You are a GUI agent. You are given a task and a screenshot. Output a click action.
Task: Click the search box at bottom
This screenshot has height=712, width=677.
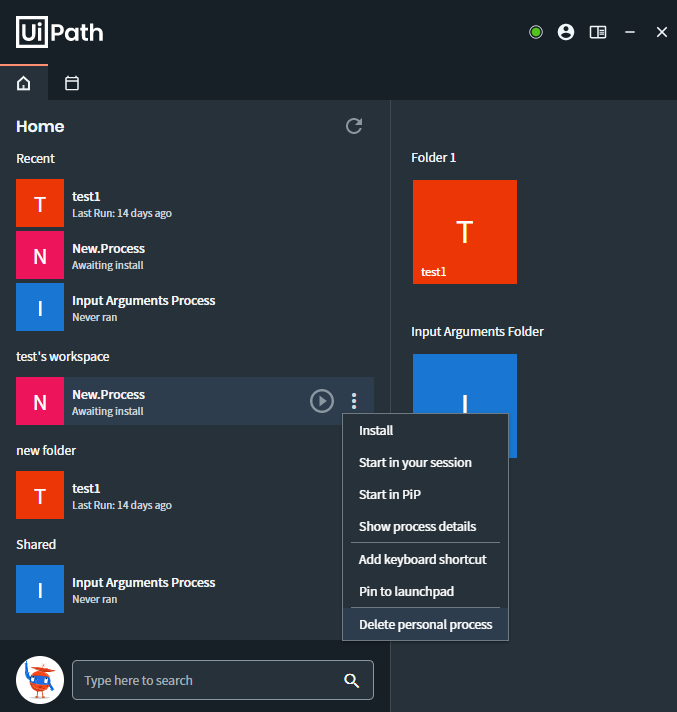(x=222, y=680)
